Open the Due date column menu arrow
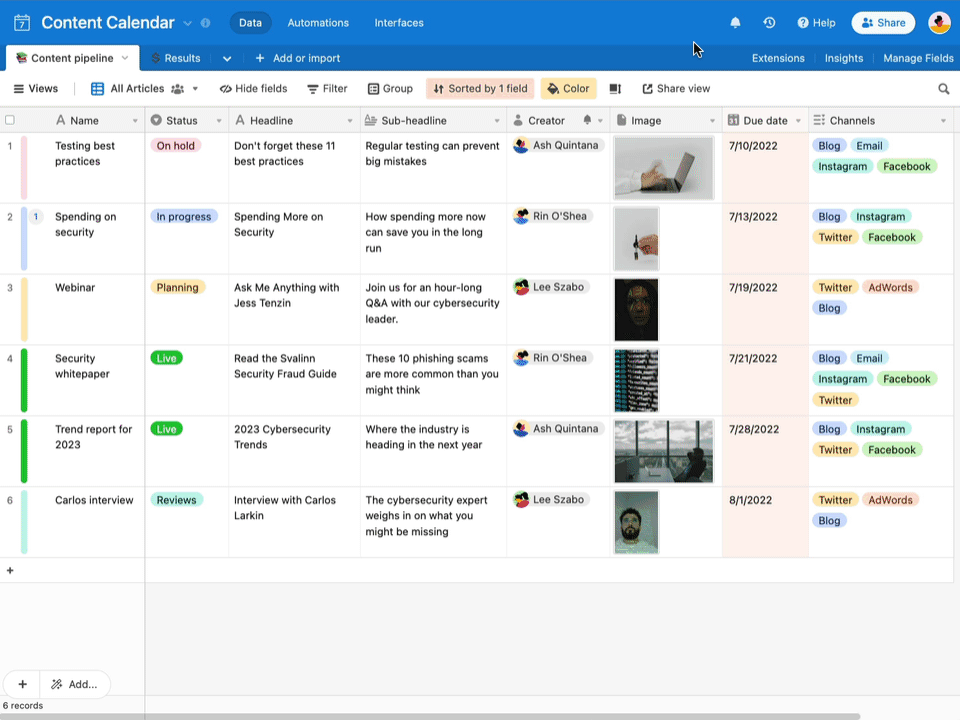 coord(798,121)
